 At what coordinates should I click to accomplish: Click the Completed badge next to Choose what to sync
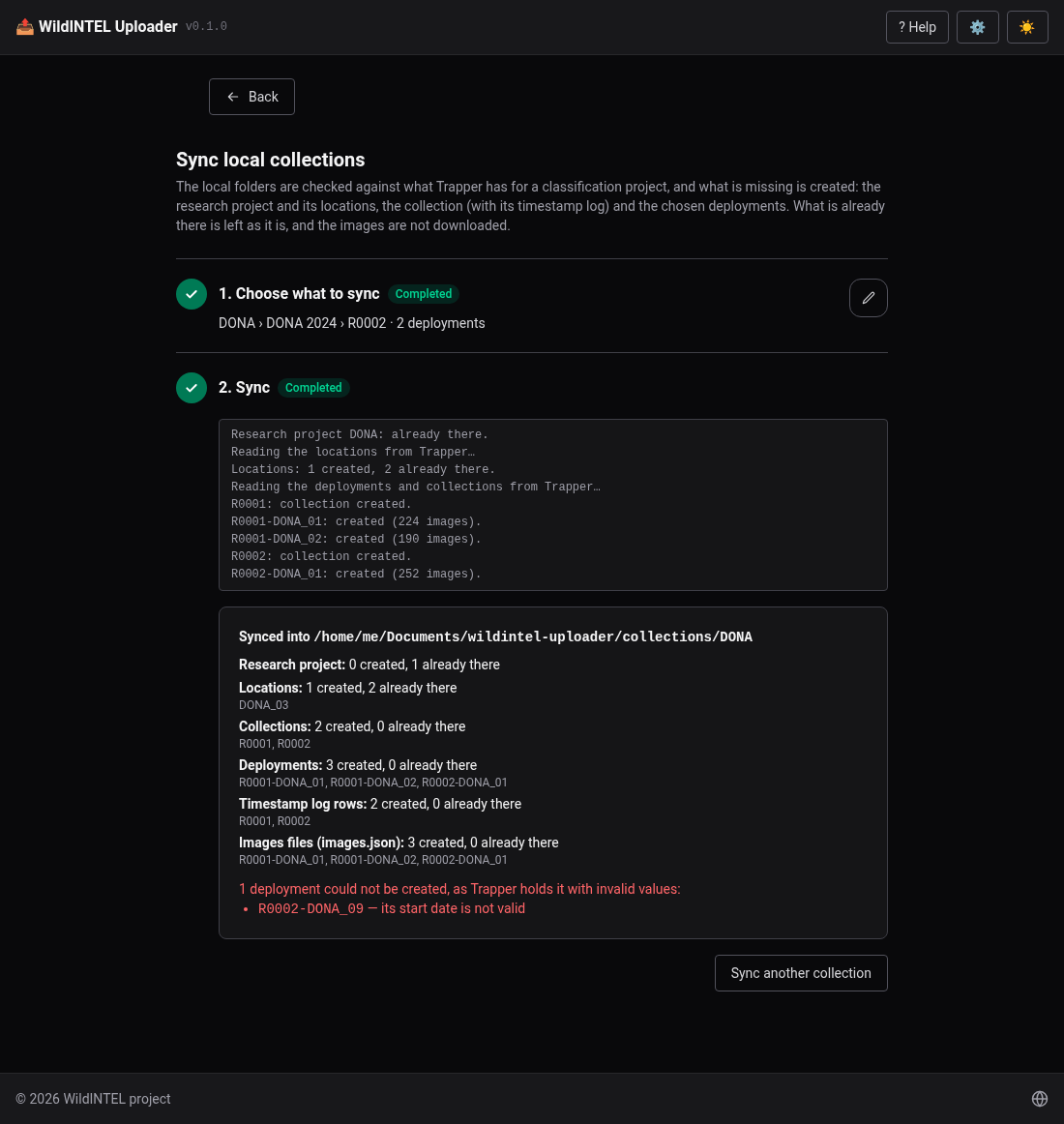[x=424, y=294]
